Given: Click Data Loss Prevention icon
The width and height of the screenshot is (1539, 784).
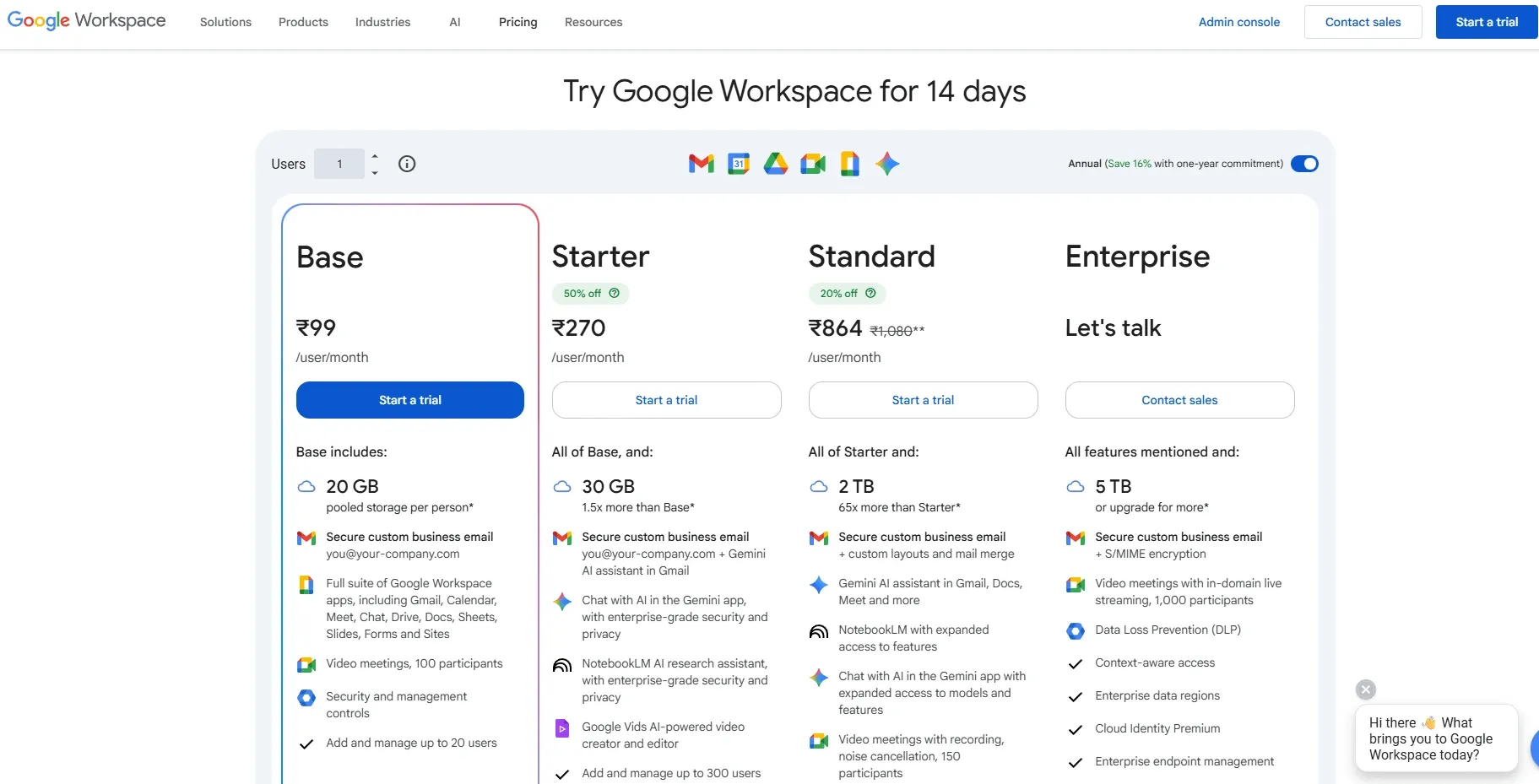Looking at the screenshot, I should 1076,631.
